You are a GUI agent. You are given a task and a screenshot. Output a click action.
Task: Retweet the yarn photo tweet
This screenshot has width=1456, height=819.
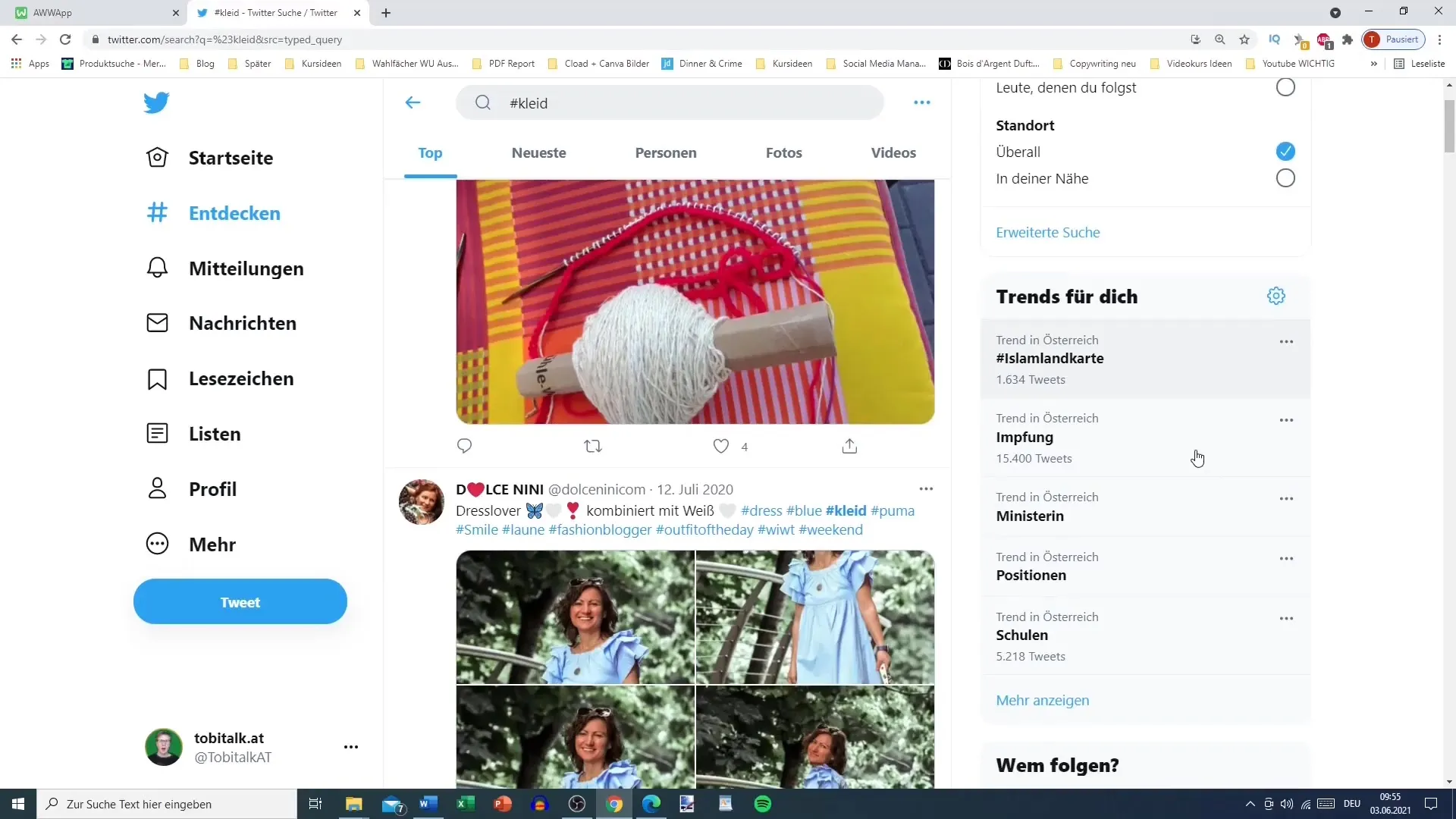pyautogui.click(x=593, y=446)
